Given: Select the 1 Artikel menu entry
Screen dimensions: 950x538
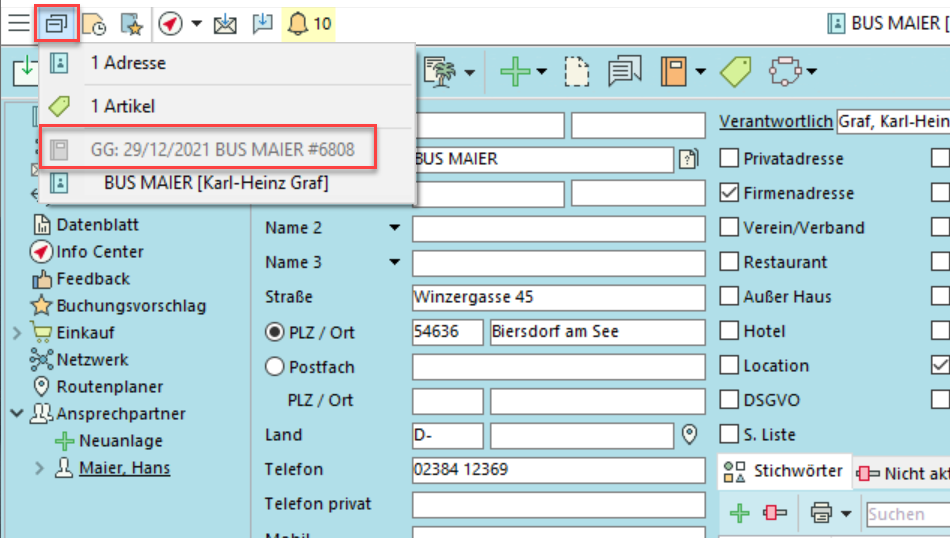Looking at the screenshot, I should click(x=122, y=106).
